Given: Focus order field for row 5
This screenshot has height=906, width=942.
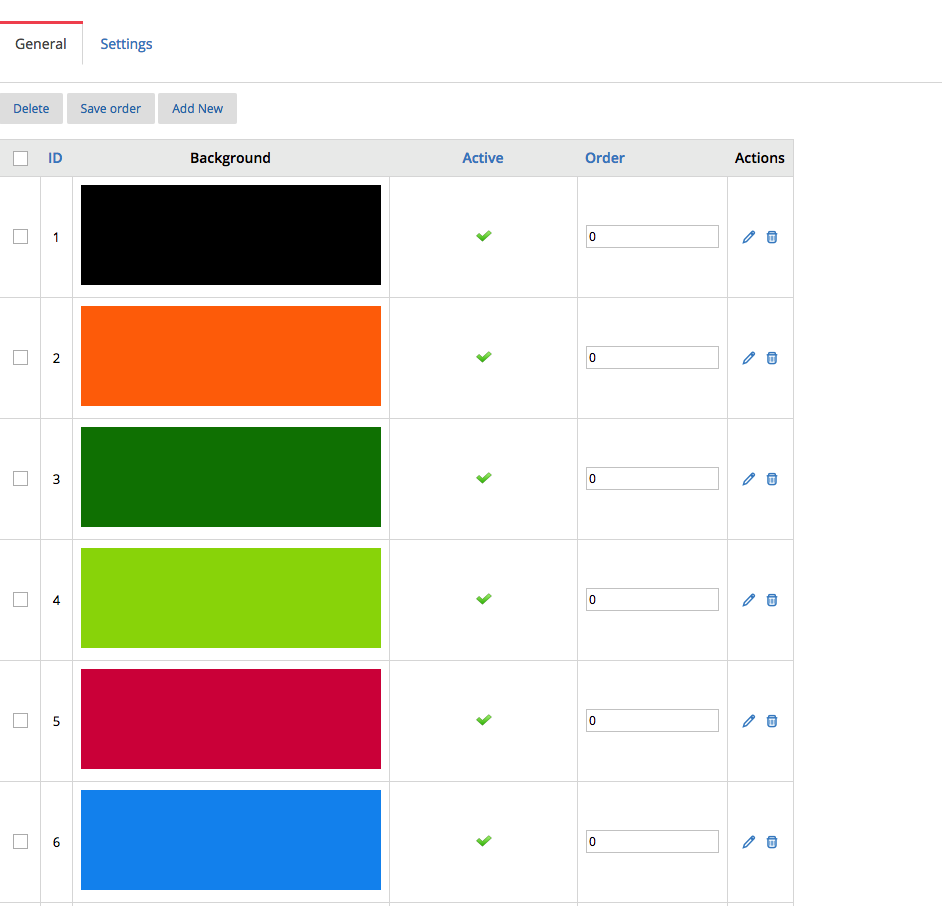Looking at the screenshot, I should (652, 720).
